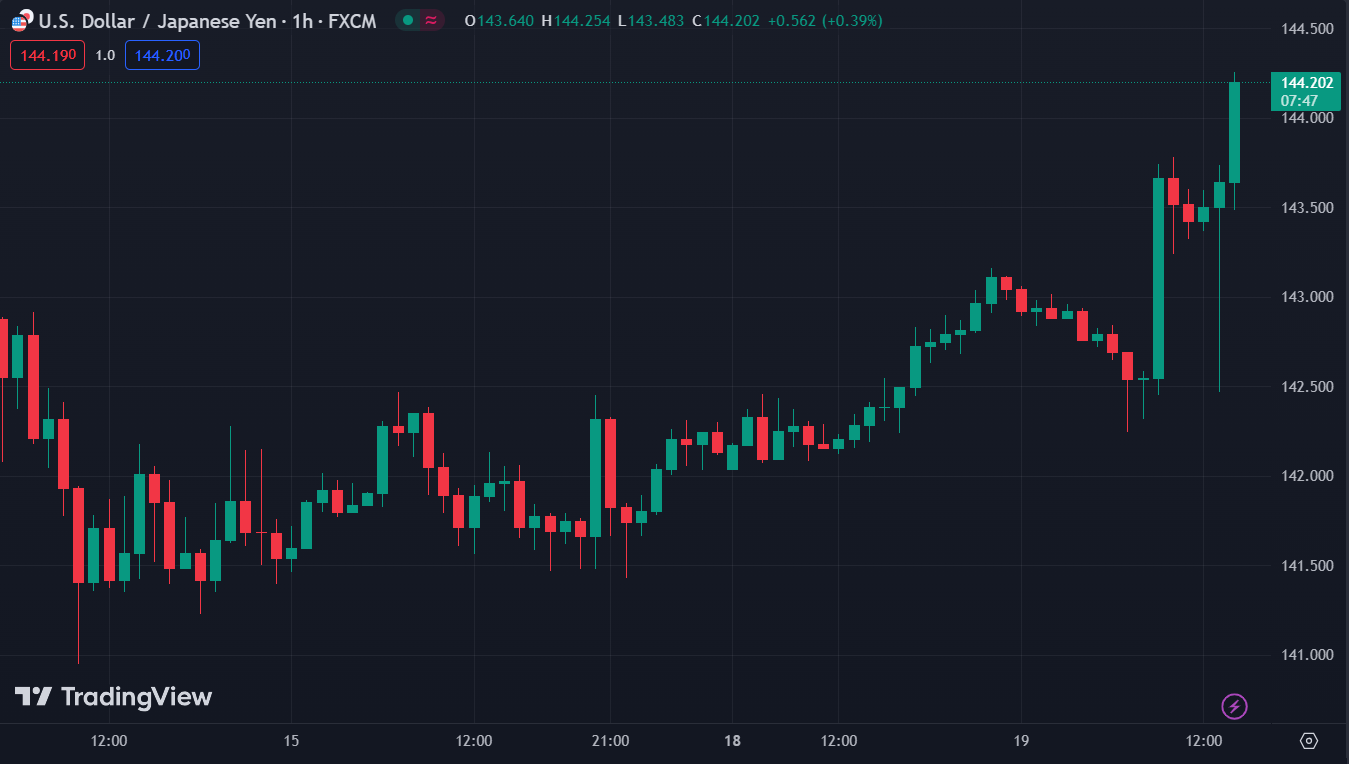Click the close value C144.202
Viewport: 1349px width, 764px height.
click(x=726, y=20)
